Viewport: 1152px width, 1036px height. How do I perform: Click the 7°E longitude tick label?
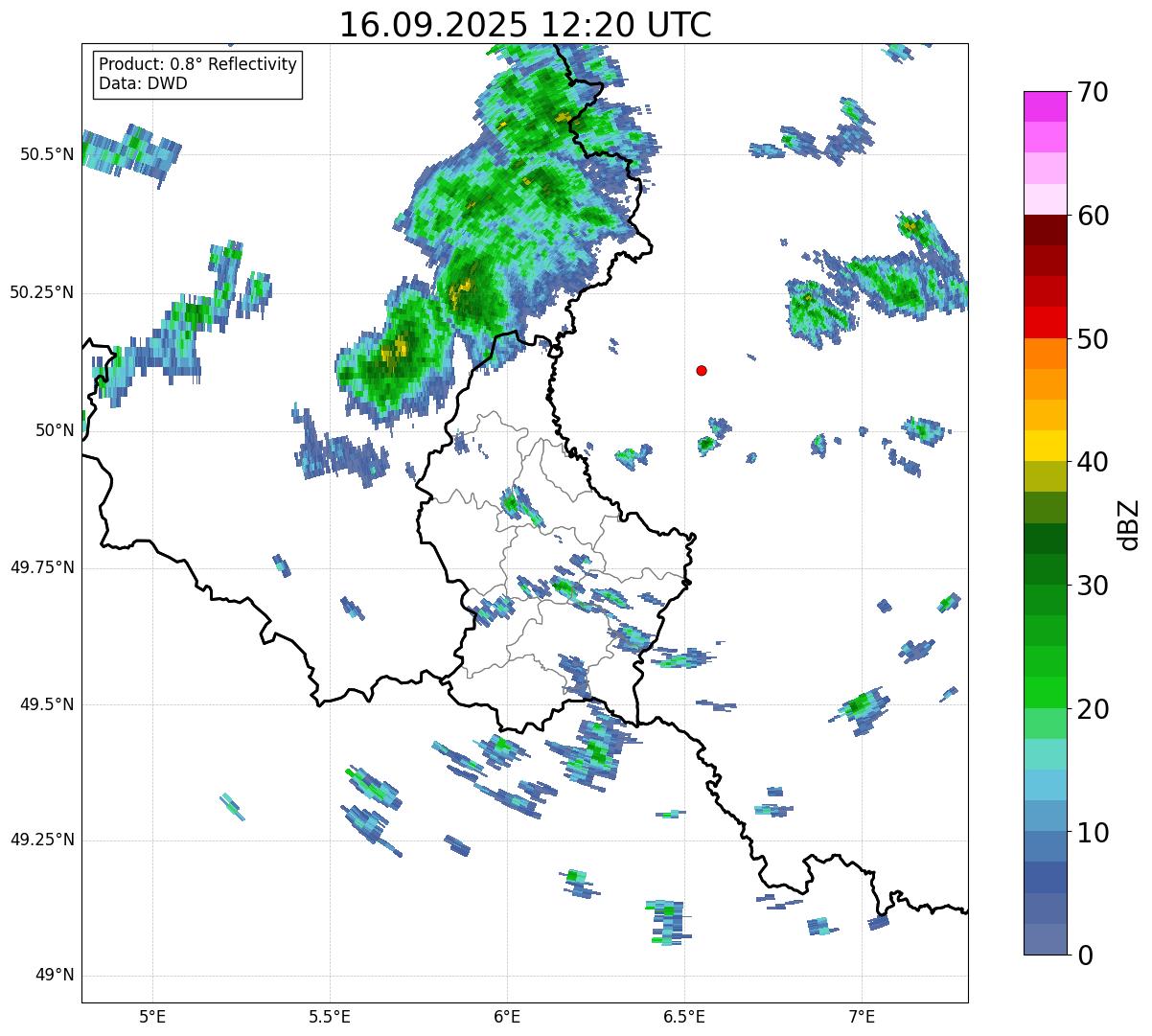(x=862, y=1017)
